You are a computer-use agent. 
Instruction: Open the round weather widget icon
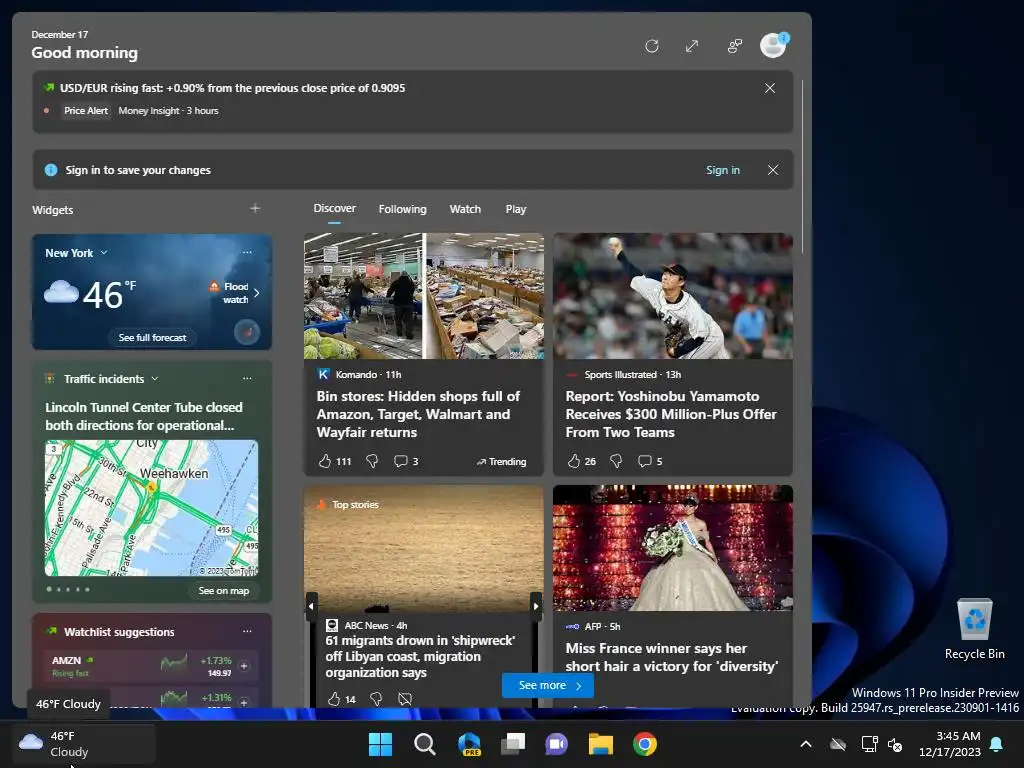tap(247, 332)
